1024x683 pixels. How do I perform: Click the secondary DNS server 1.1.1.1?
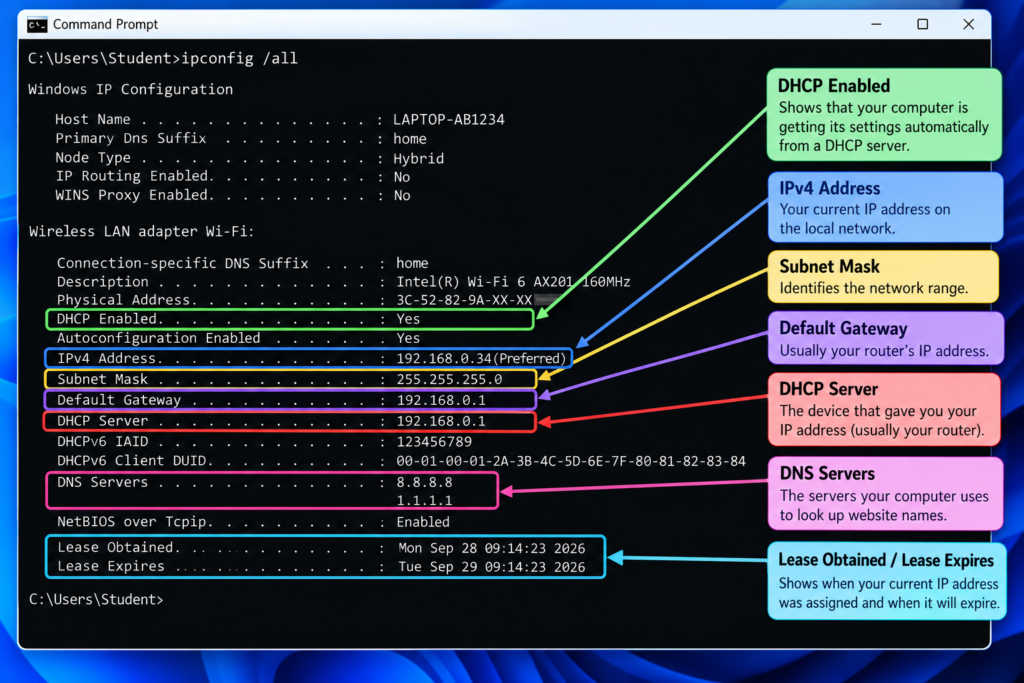pos(424,500)
